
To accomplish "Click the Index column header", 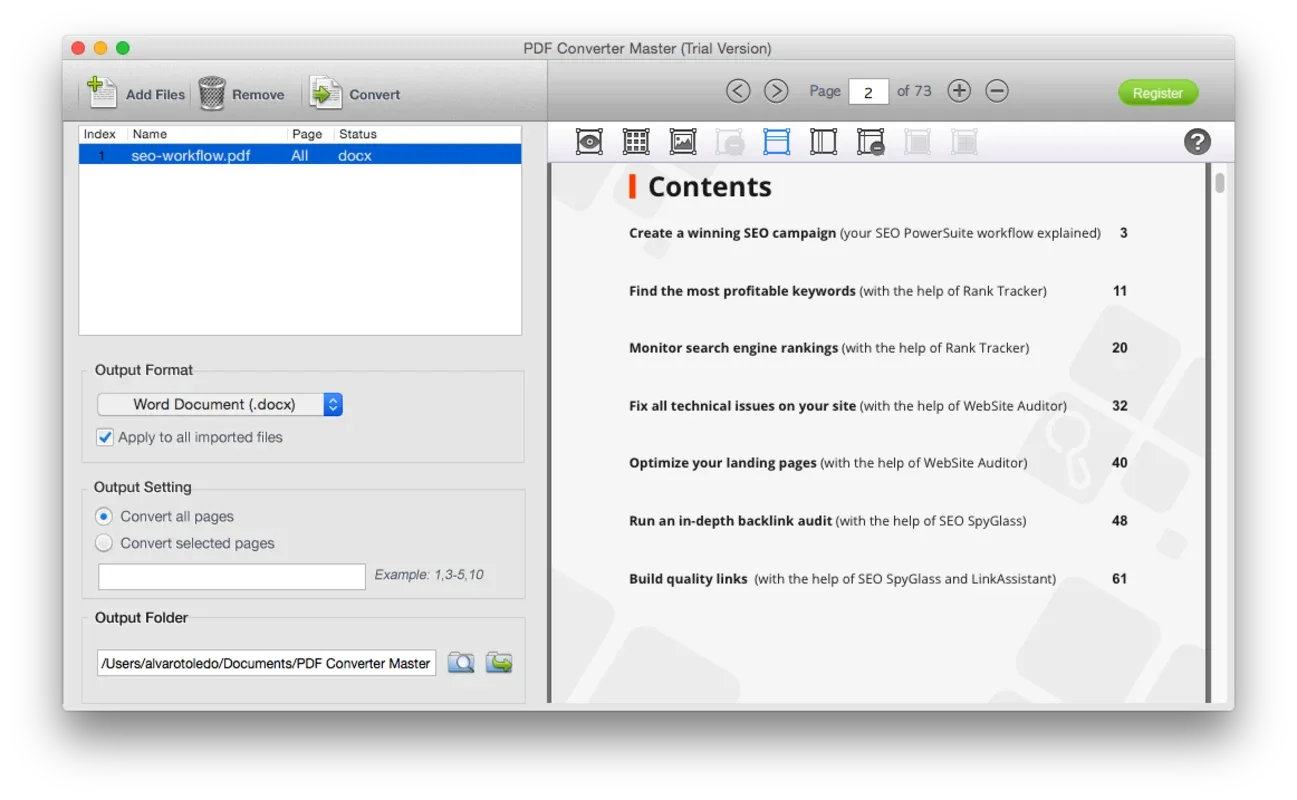I will (x=100, y=134).
